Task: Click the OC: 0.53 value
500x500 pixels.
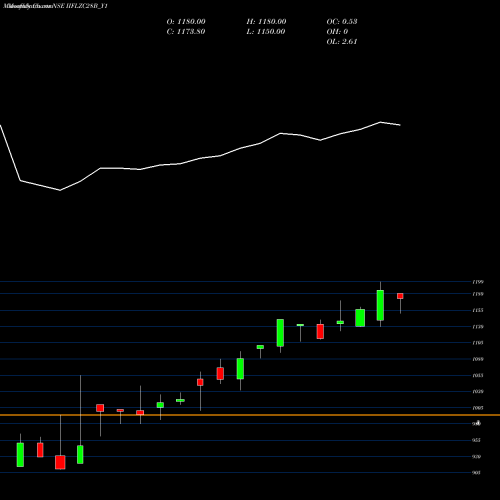Action: pyautogui.click(x=342, y=22)
